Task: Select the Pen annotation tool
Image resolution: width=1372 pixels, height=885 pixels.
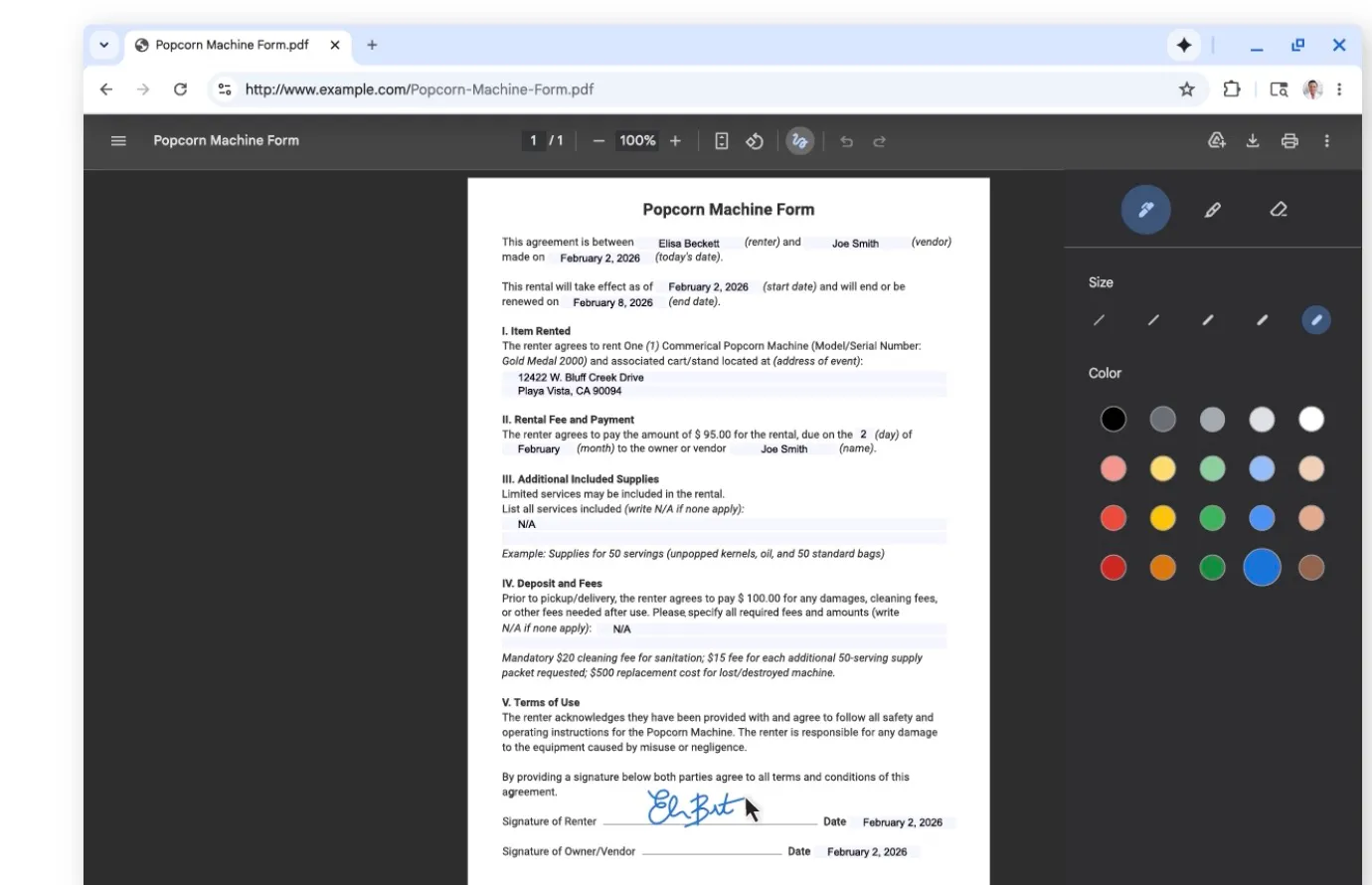Action: click(1145, 210)
